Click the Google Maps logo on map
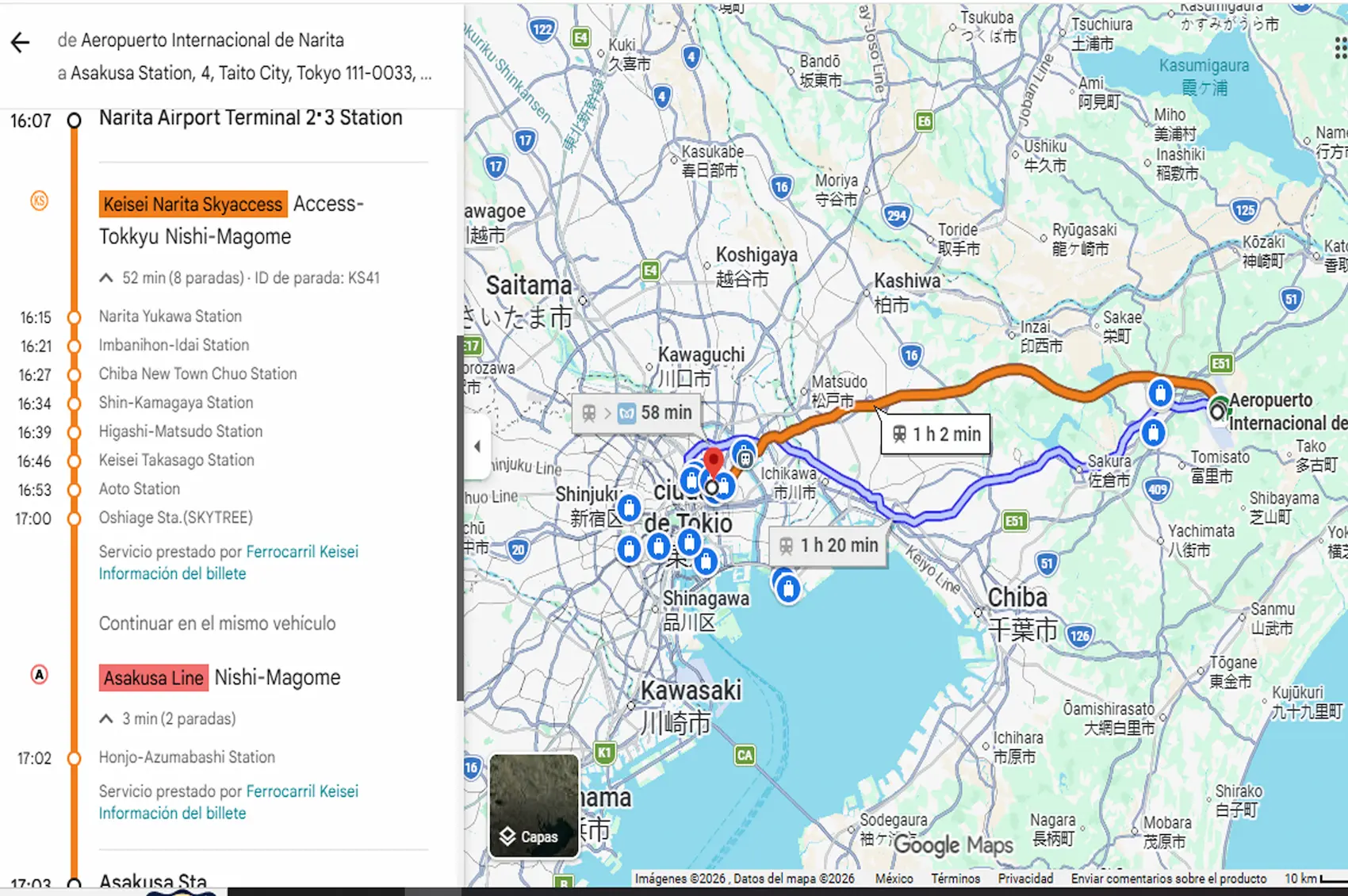The width and height of the screenshot is (1348, 896). coord(954,845)
